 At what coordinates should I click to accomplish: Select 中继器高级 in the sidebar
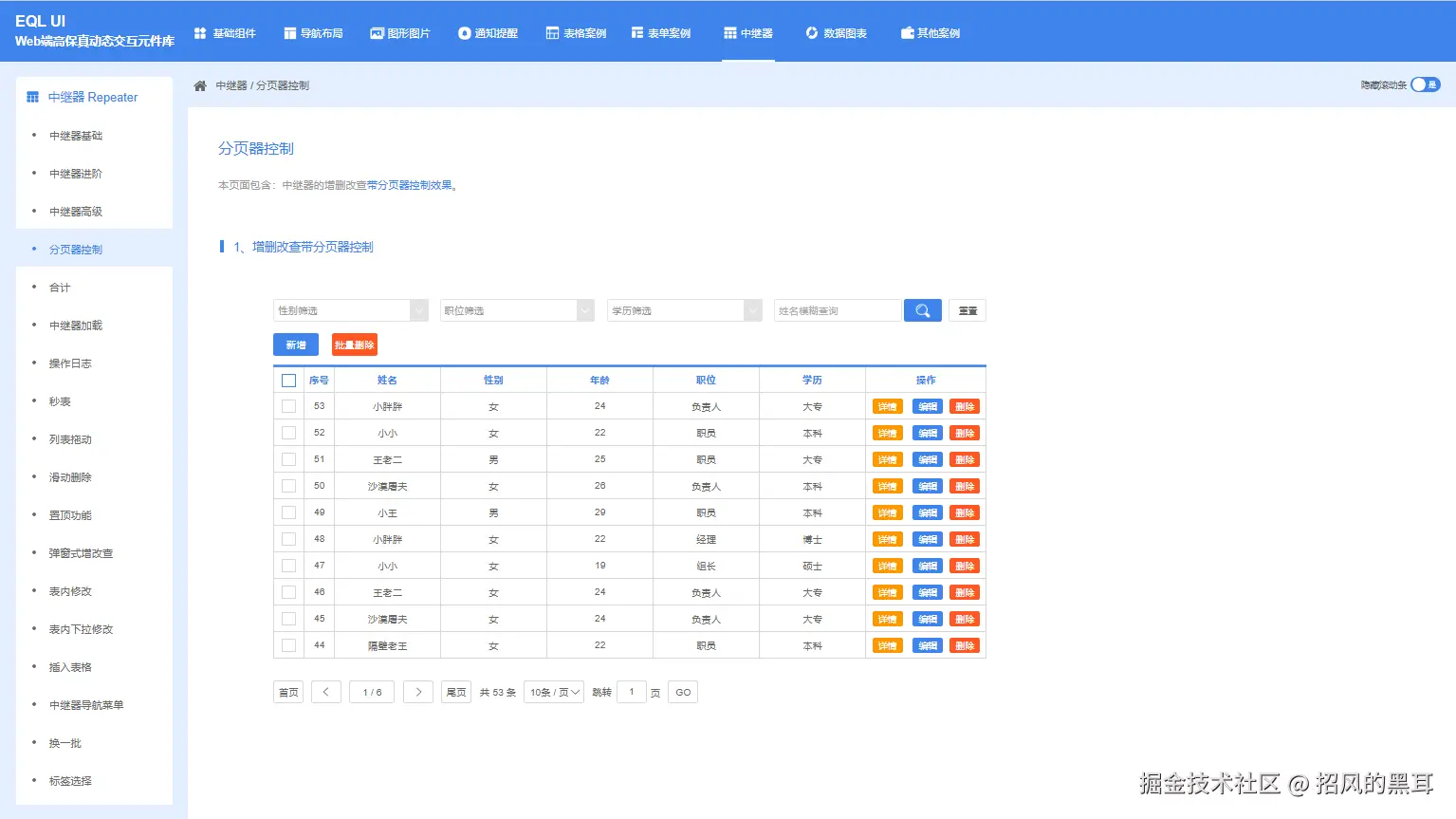click(x=94, y=212)
